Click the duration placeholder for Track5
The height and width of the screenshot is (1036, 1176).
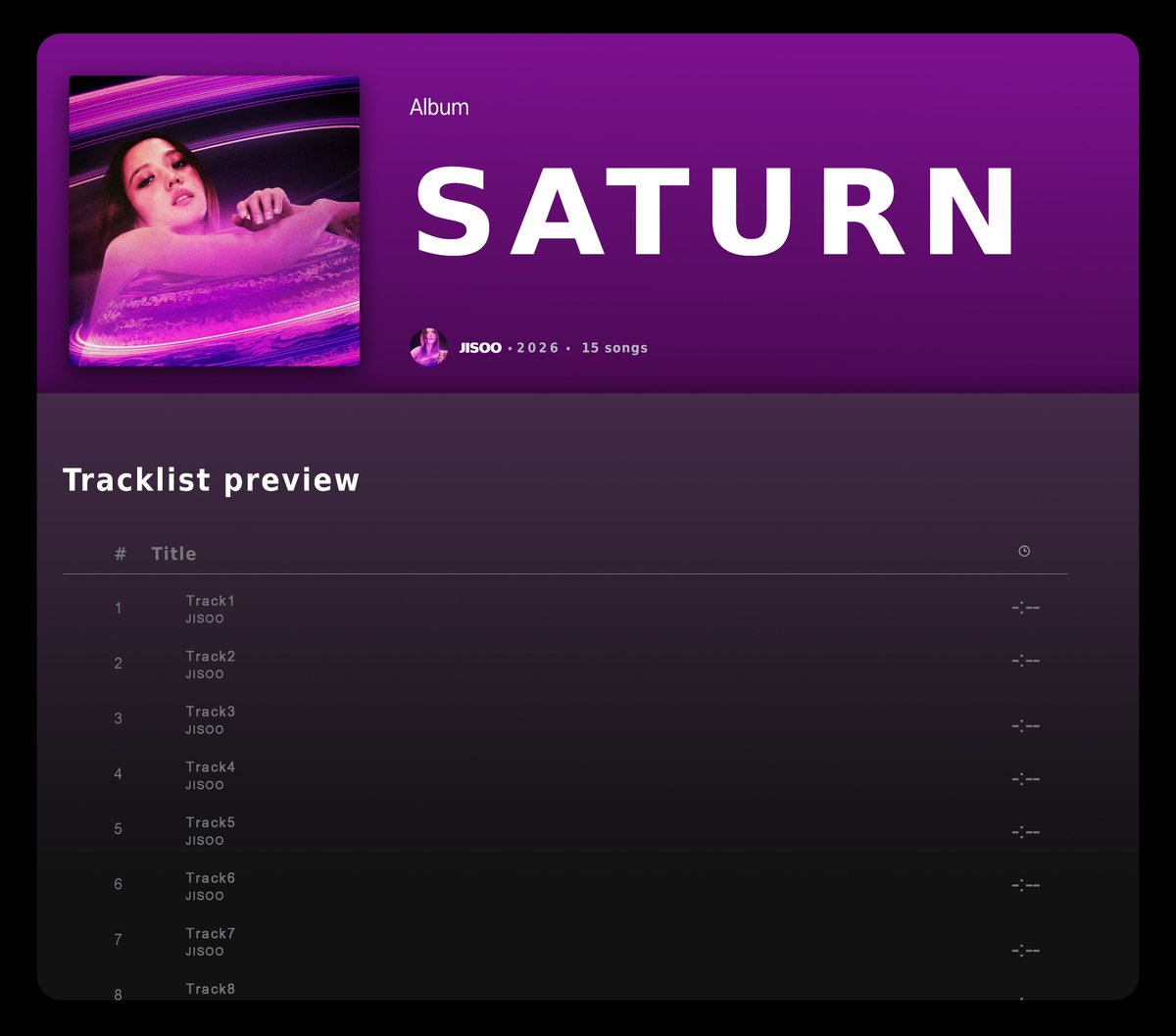coord(1025,833)
